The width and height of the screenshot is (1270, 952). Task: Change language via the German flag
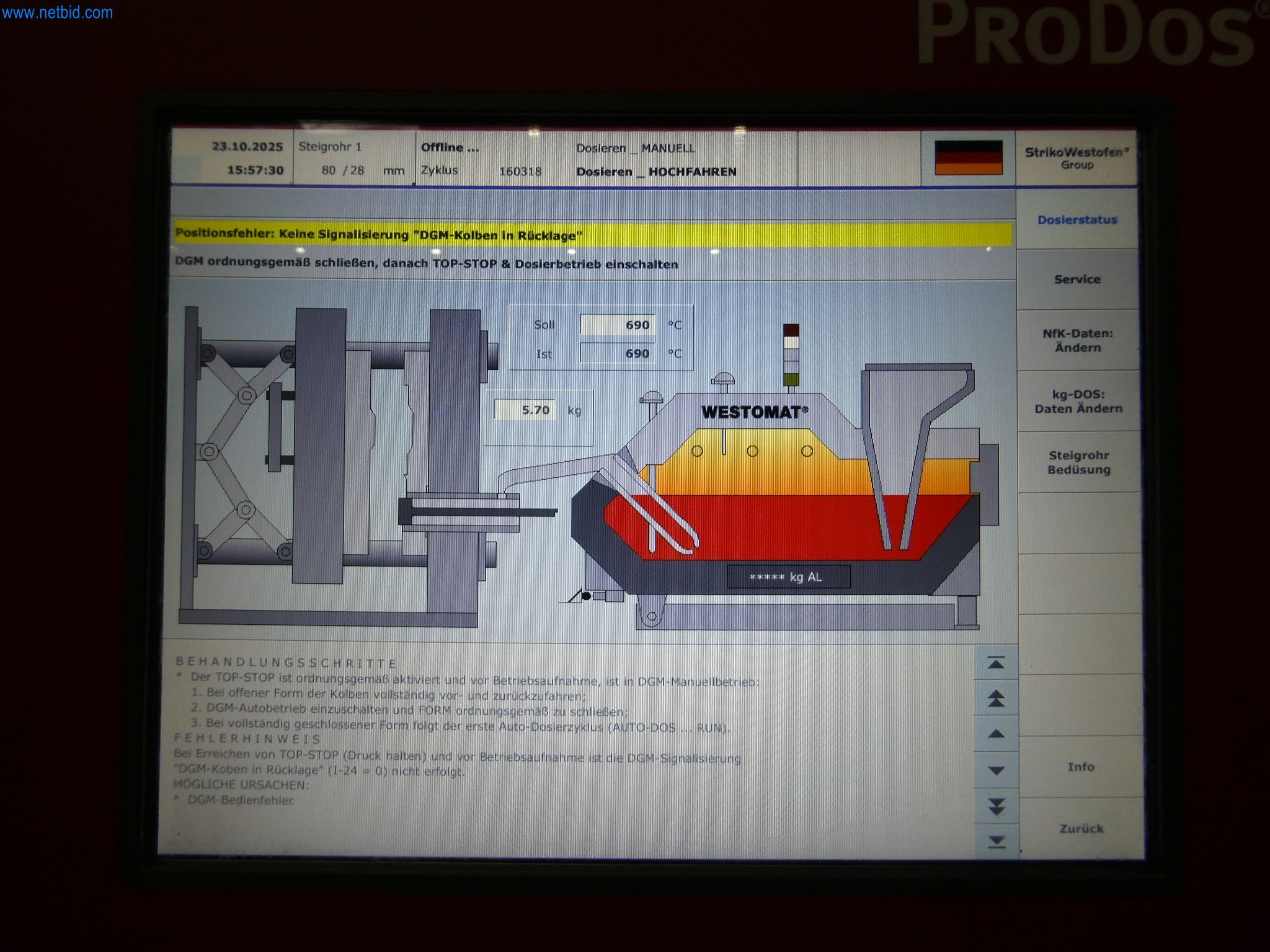pos(969,157)
